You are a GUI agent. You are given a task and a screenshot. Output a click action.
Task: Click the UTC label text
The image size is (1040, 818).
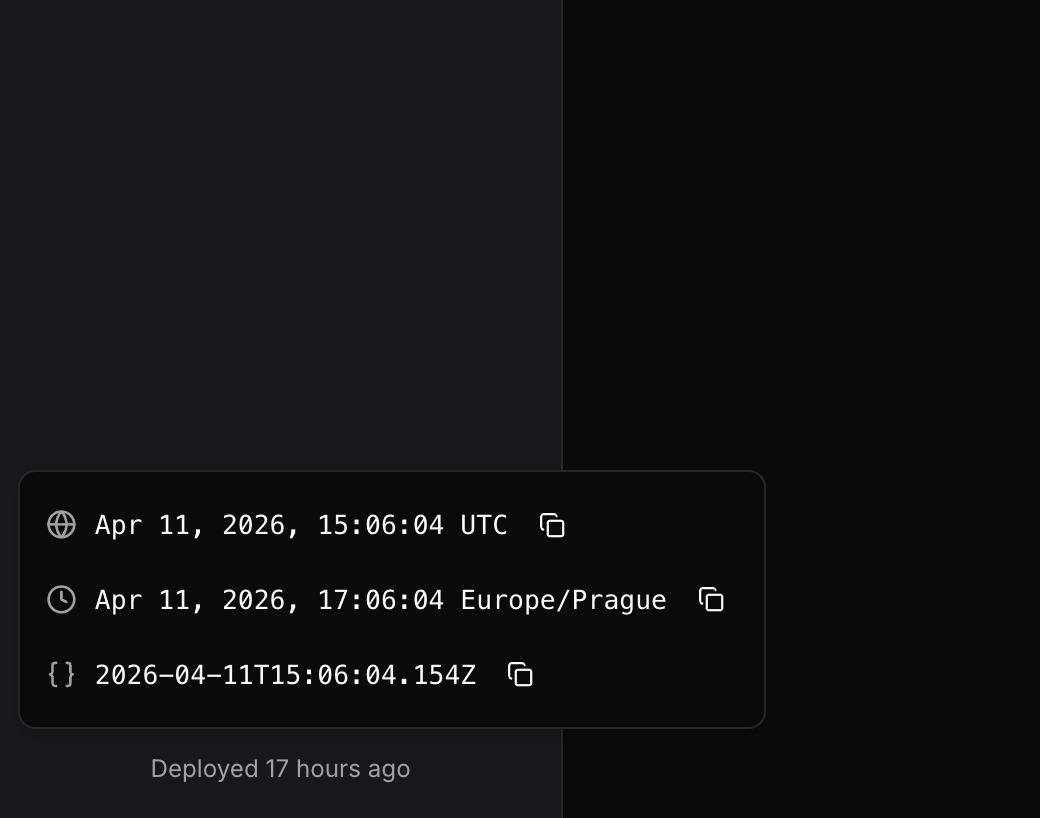(485, 524)
